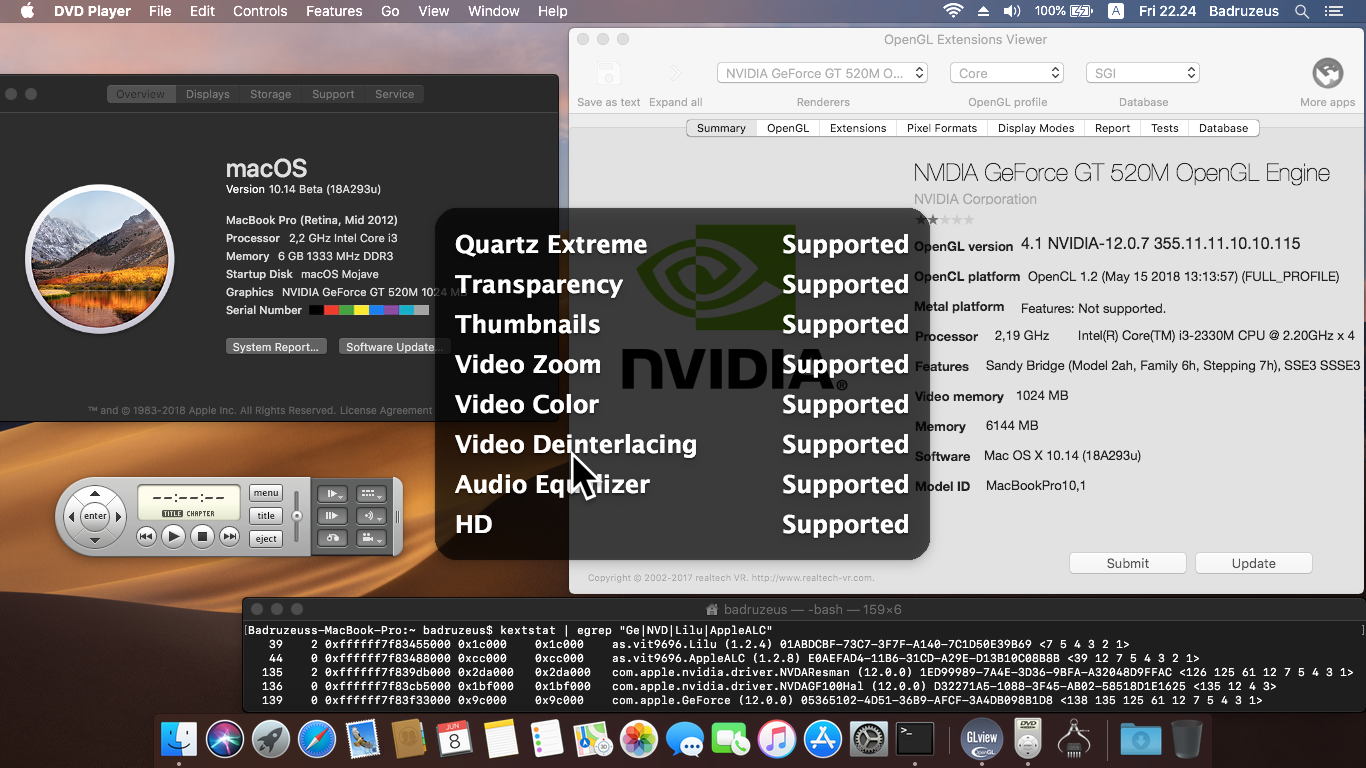The width and height of the screenshot is (1366, 768).
Task: Open the Database SGI dropdown
Action: click(1142, 73)
